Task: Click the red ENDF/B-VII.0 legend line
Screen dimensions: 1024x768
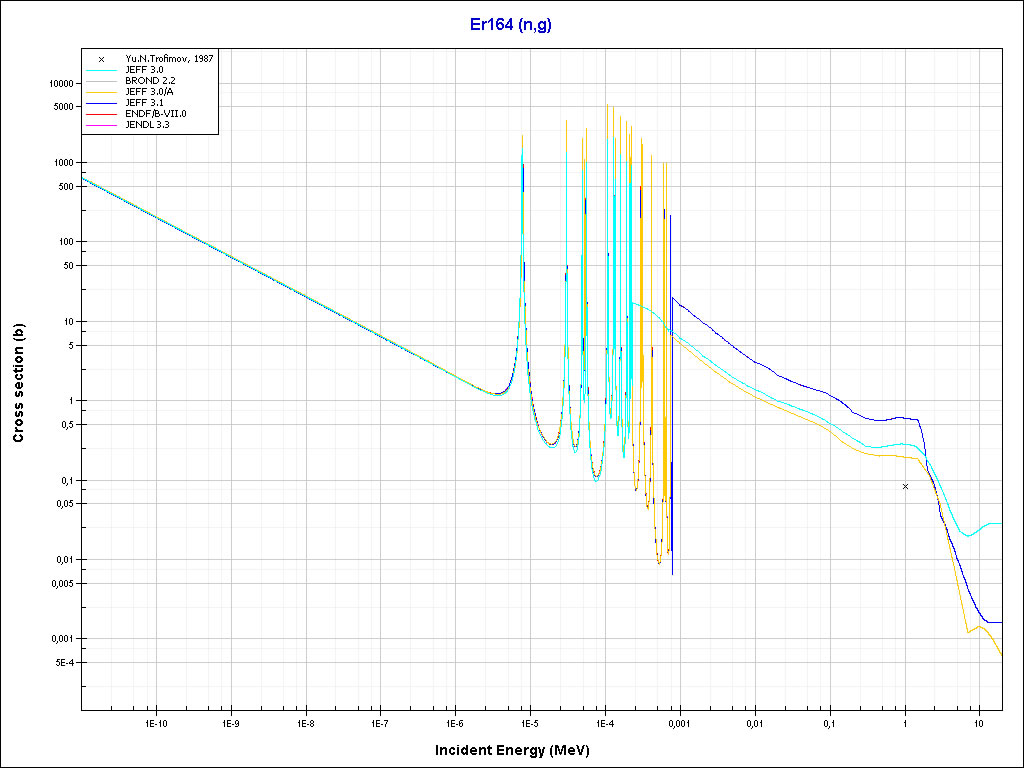Action: pyautogui.click(x=101, y=114)
